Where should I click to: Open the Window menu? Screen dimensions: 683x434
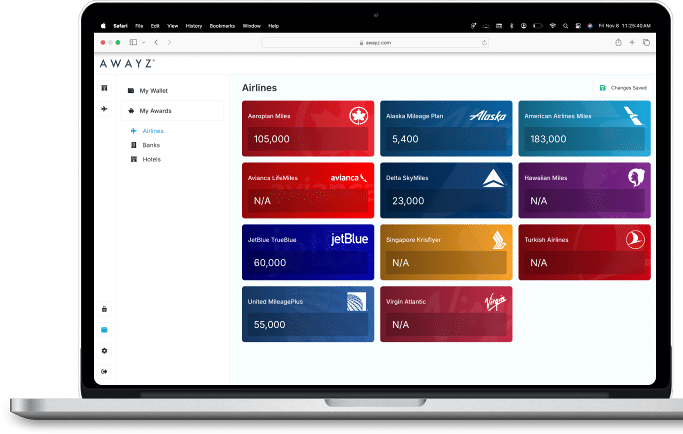tap(251, 26)
